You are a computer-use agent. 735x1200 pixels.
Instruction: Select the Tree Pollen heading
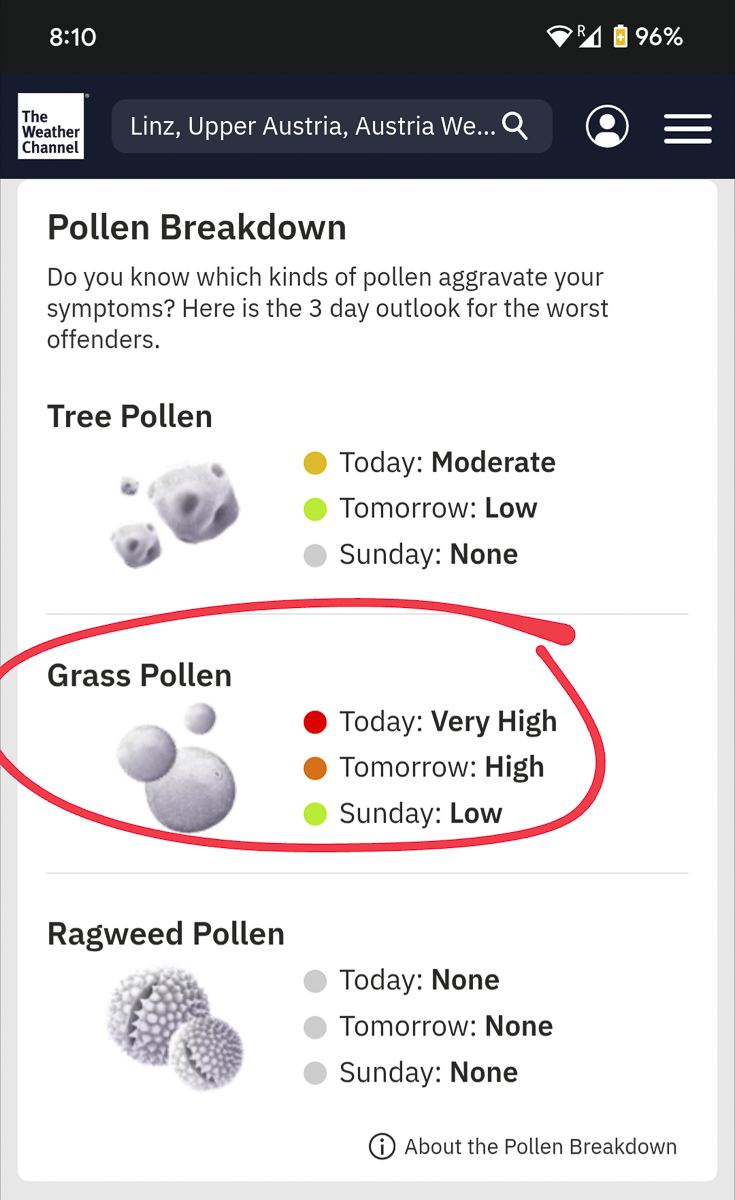pyautogui.click(x=130, y=416)
